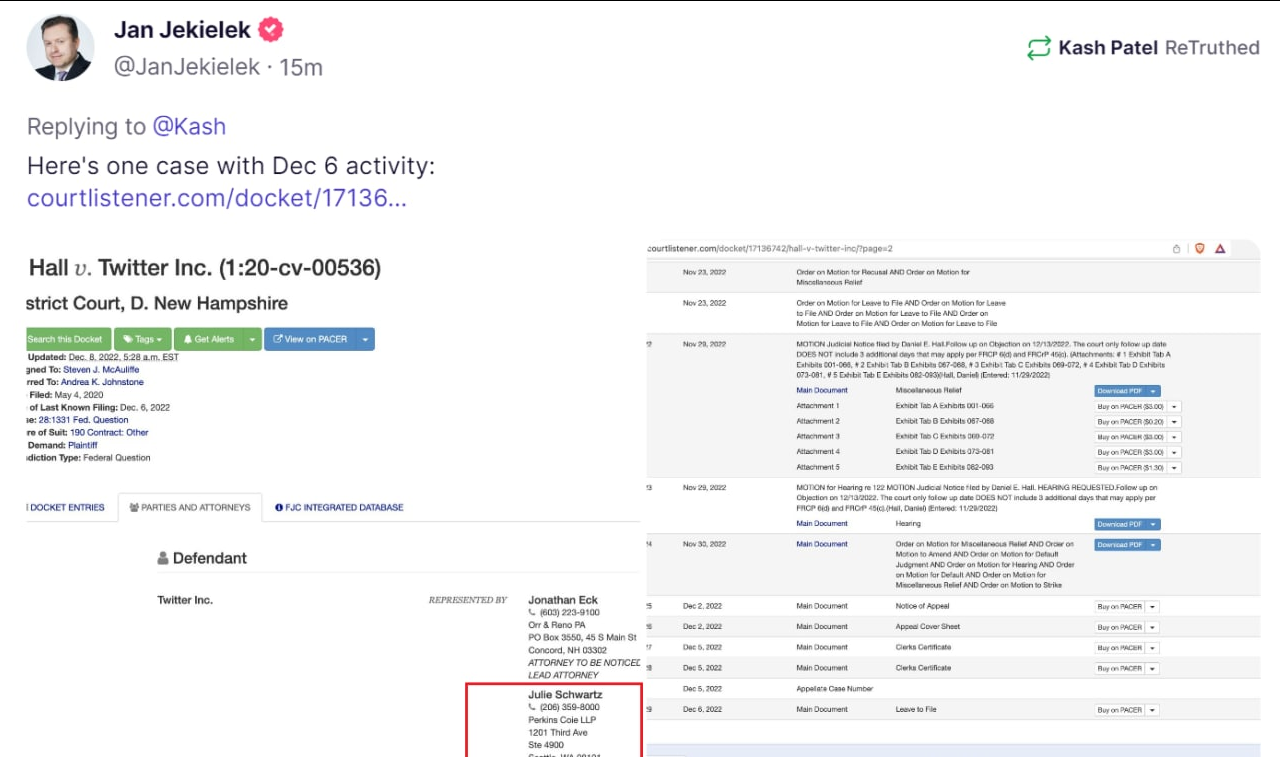1280x757 pixels.
Task: Click Buy on PACER for Appeal Cover Sheet
Action: click(x=1119, y=627)
